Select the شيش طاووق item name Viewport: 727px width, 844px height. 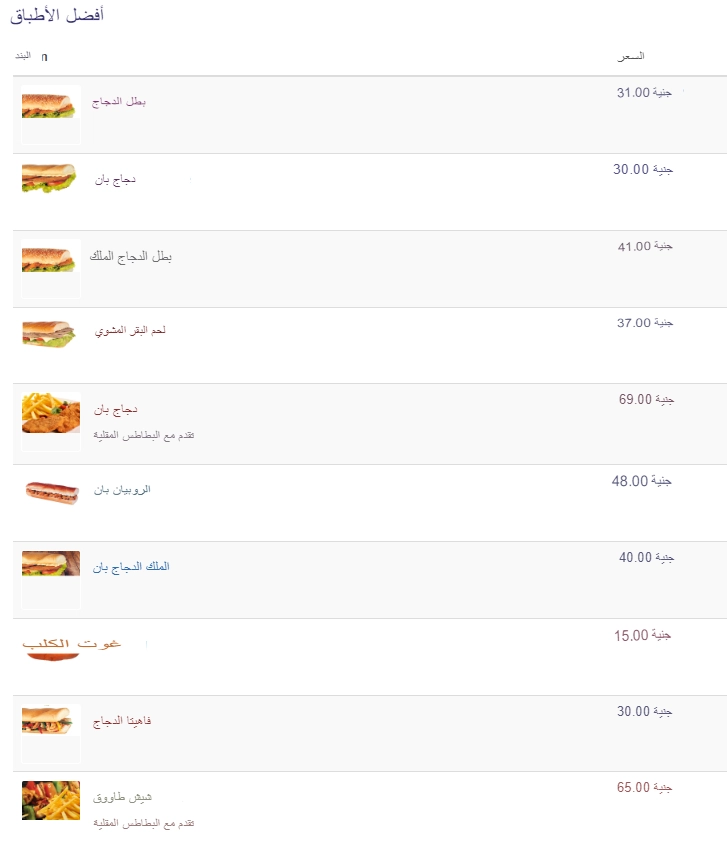[122, 797]
